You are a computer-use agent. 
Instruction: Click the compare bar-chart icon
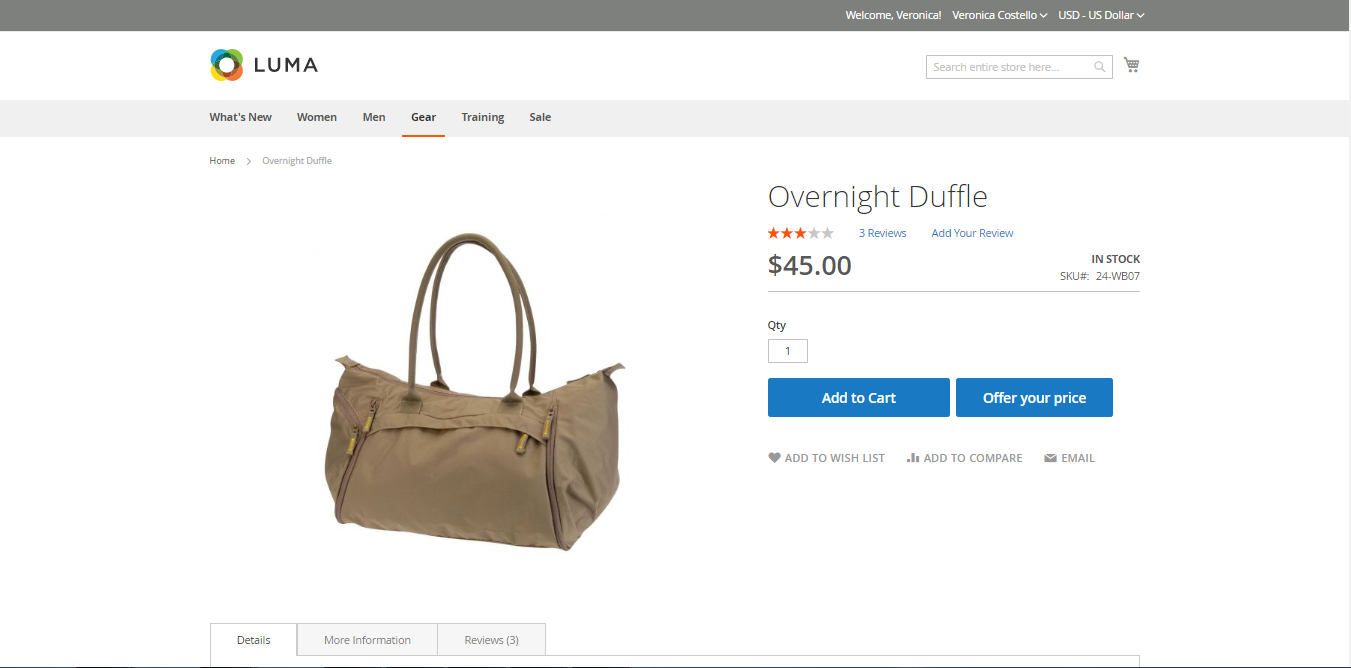913,458
